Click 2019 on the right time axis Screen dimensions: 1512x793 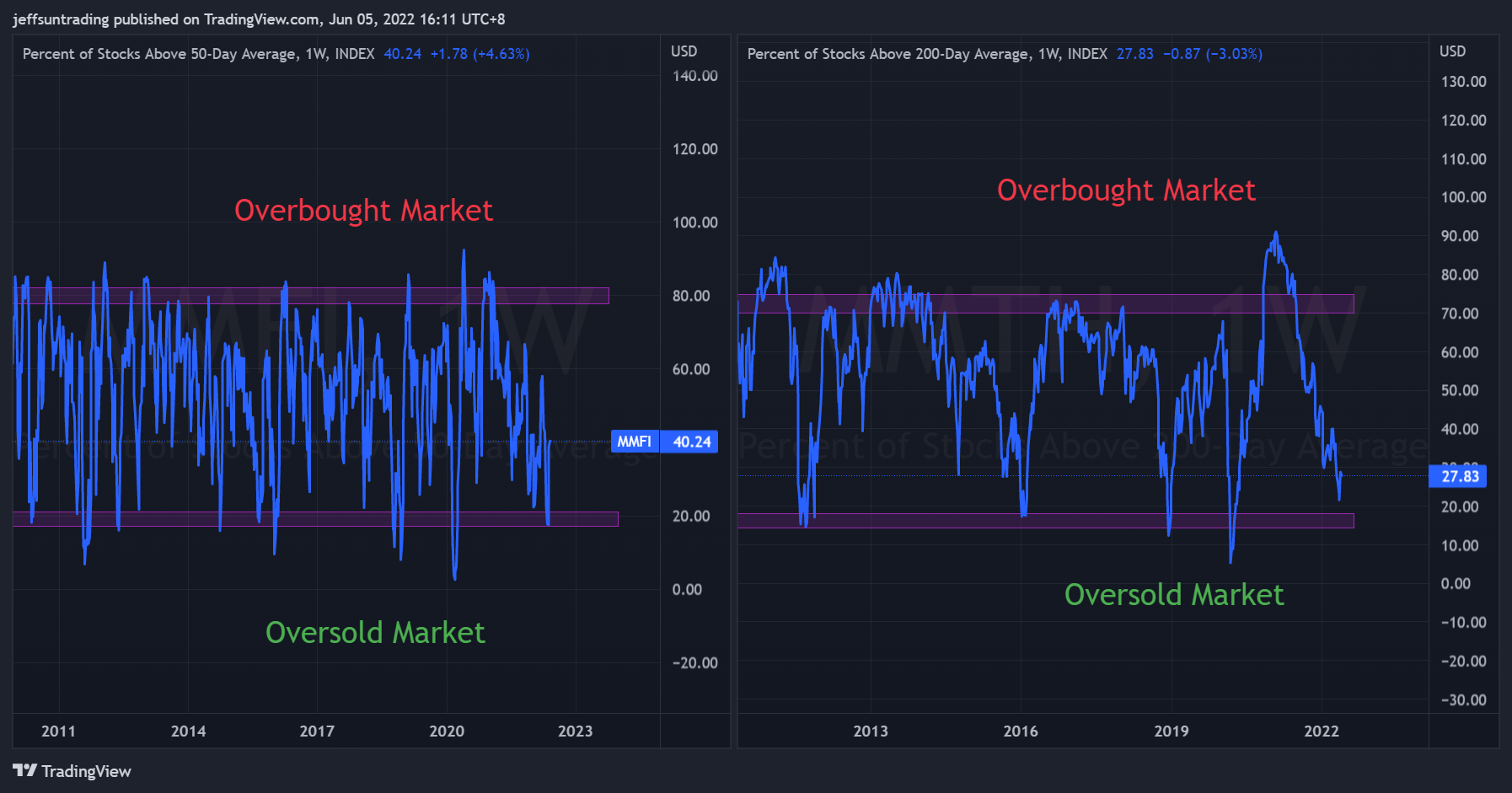1171,731
